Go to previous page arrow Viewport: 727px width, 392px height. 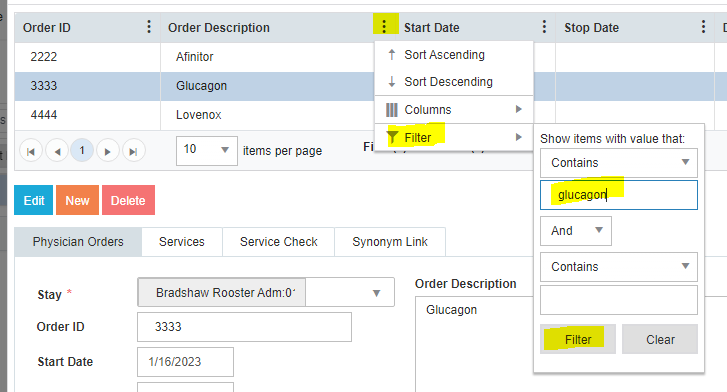pos(57,151)
